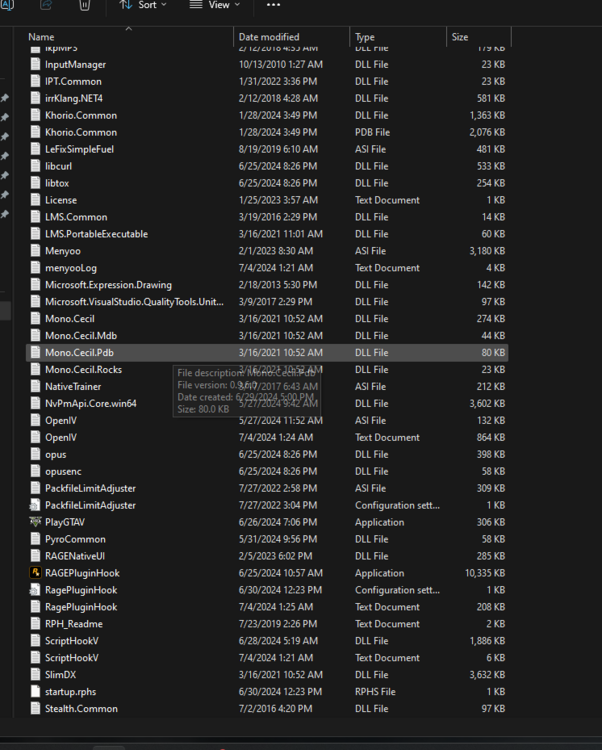Click the menyooLog file icon

[x=35, y=268]
